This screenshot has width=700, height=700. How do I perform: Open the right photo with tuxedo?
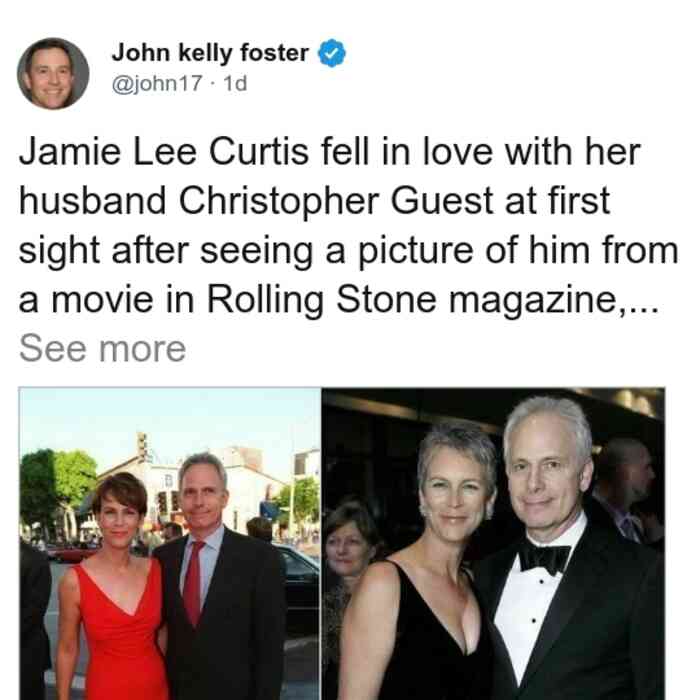pyautogui.click(x=493, y=543)
